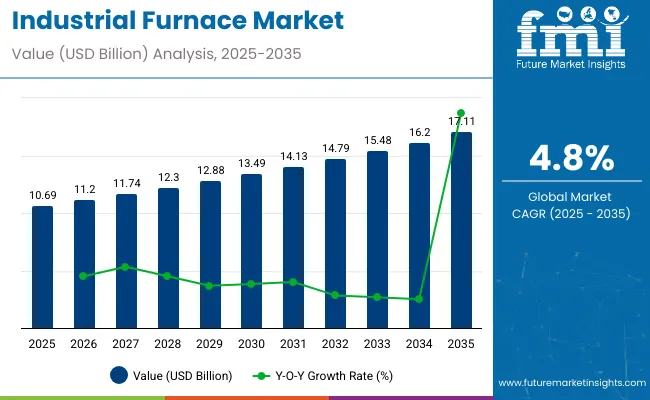Click the 12.3 data label
The height and width of the screenshot is (400, 650).
pos(168,177)
